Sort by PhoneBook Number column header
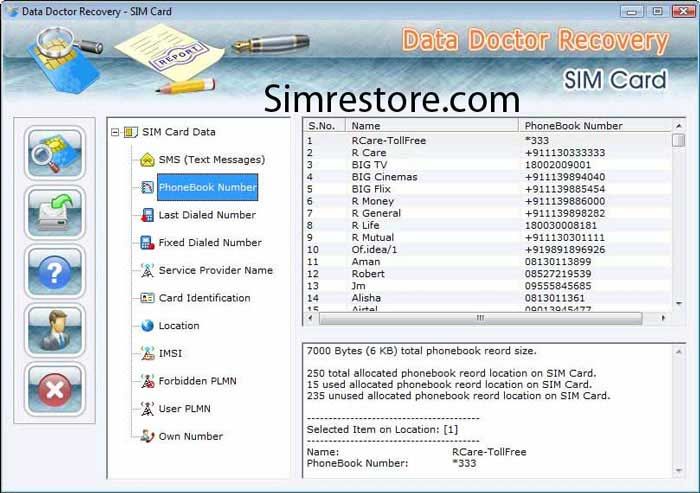This screenshot has width=700, height=493. [595, 126]
